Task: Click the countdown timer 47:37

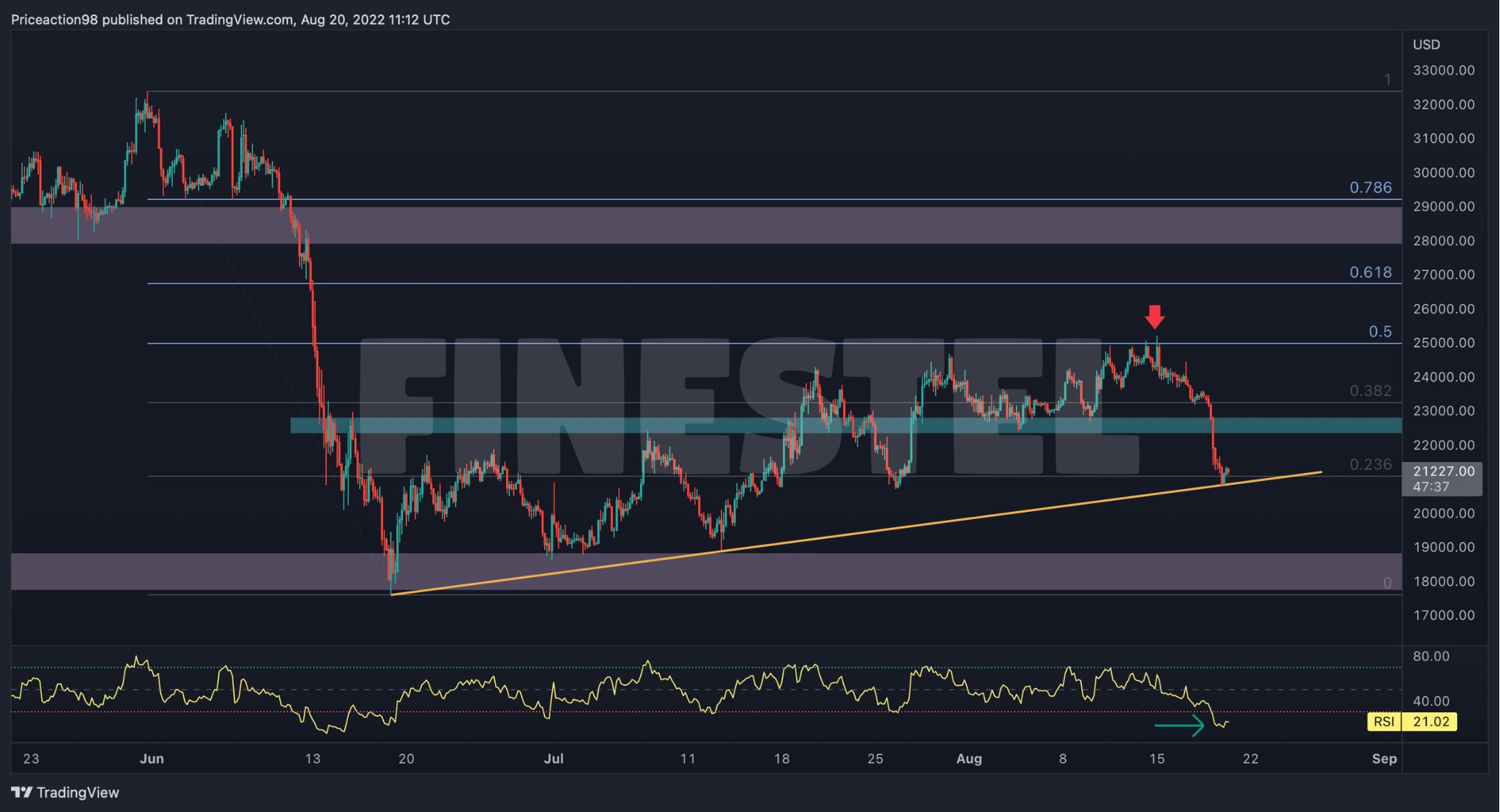Action: 1431,487
